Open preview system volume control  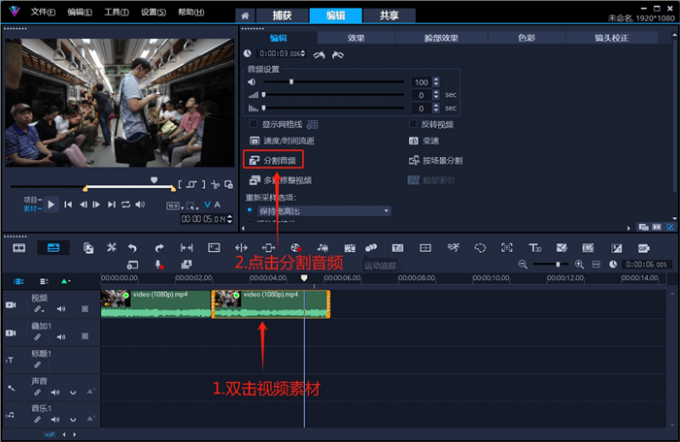tap(140, 204)
